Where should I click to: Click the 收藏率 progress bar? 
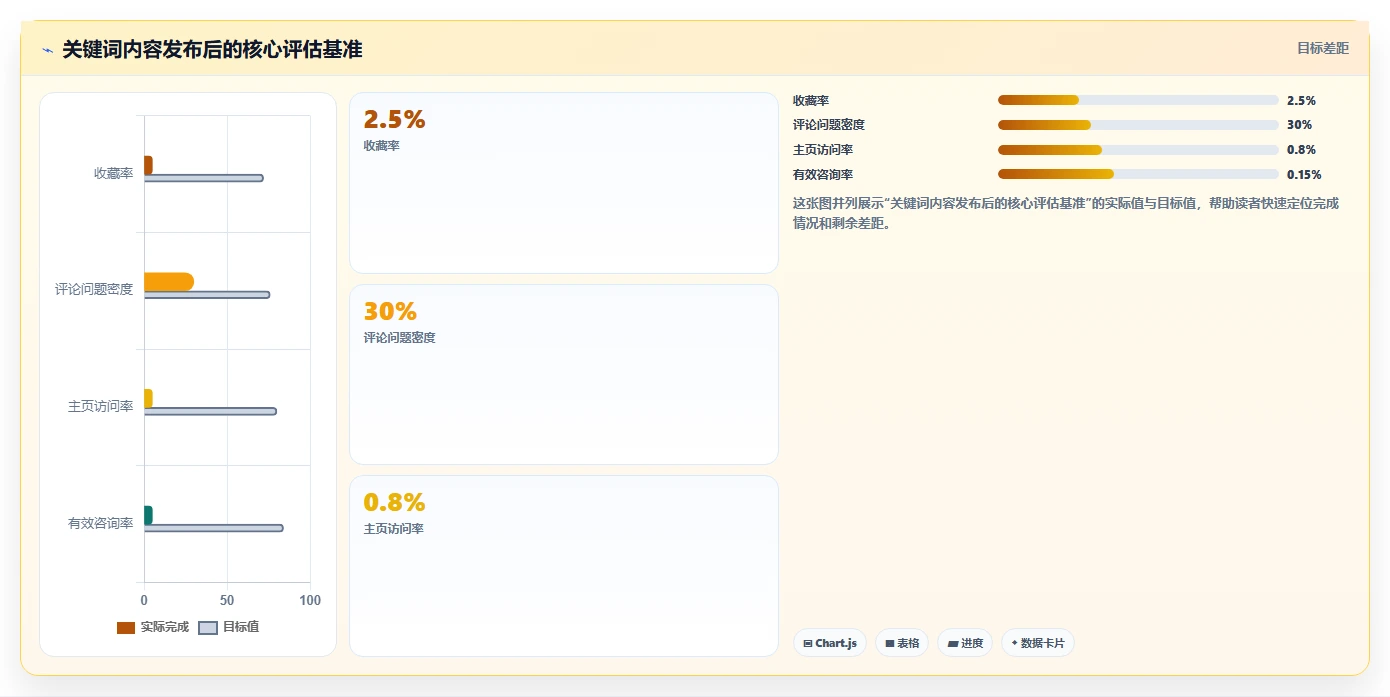pos(1138,100)
